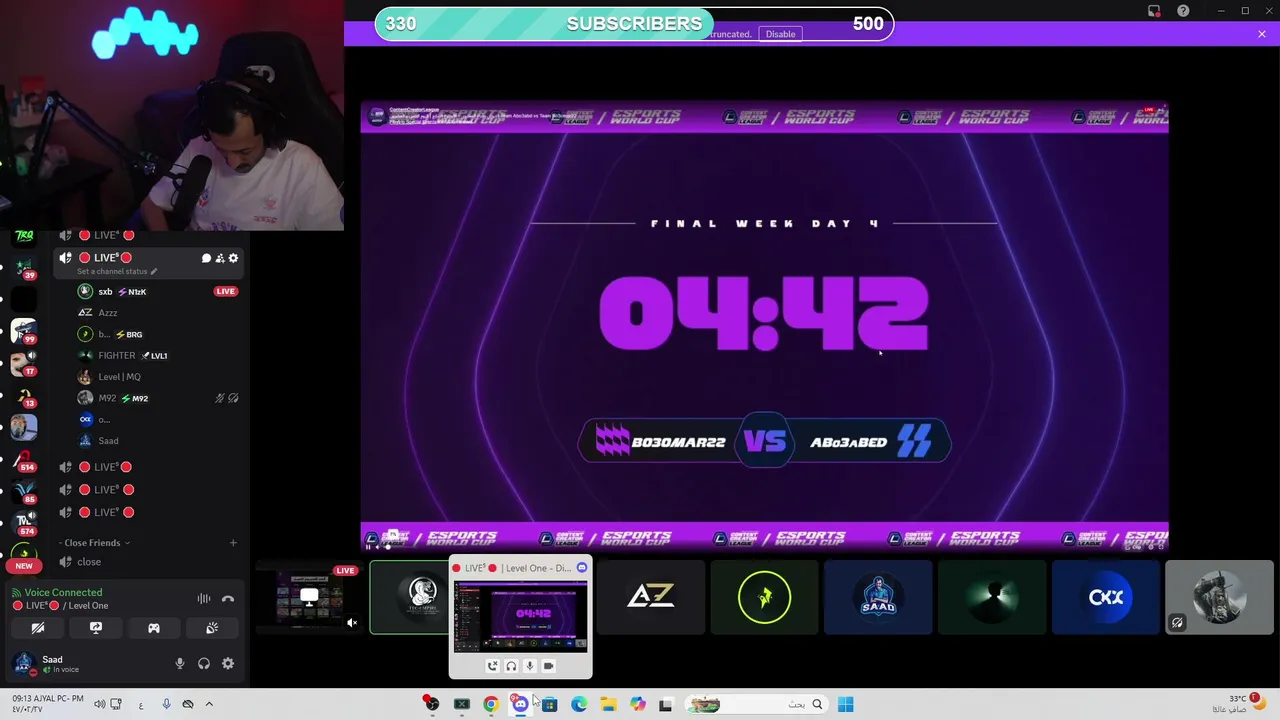
Task: Open the server icon with the 17 badge
Action: point(24,363)
